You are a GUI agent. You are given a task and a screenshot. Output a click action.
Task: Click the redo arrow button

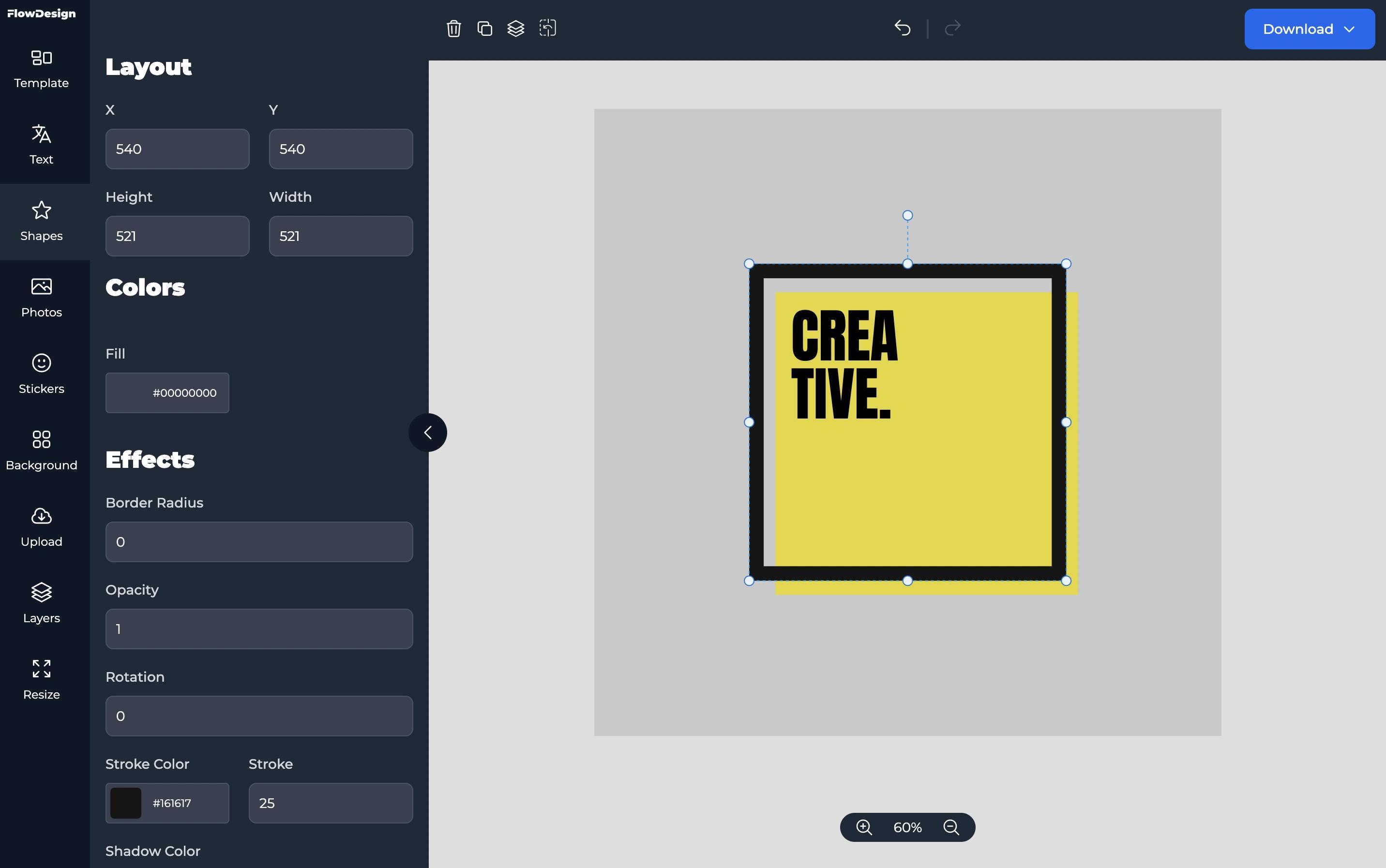pyautogui.click(x=952, y=28)
